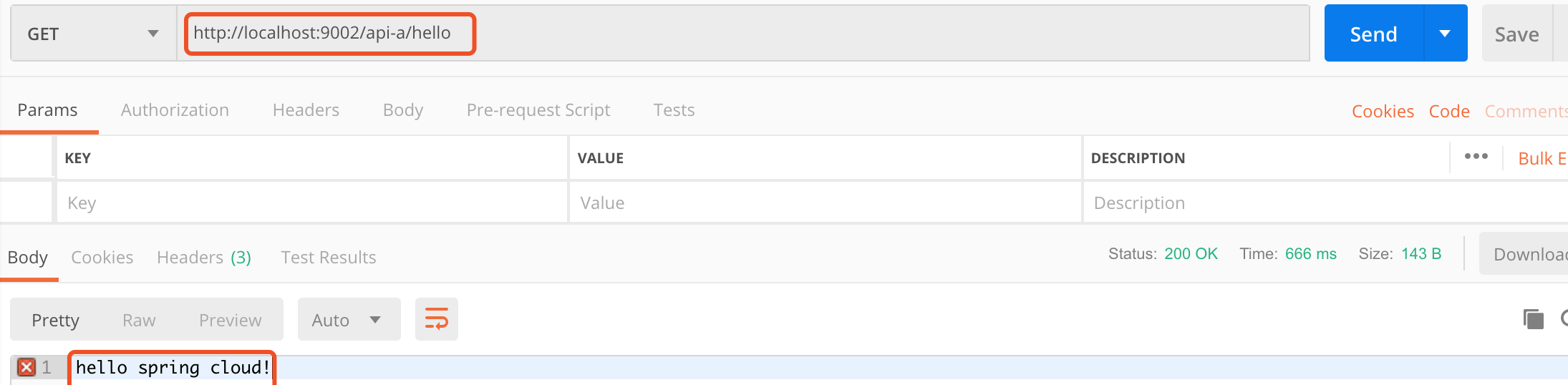
Task: Switch response view to Preview
Action: tap(230, 320)
